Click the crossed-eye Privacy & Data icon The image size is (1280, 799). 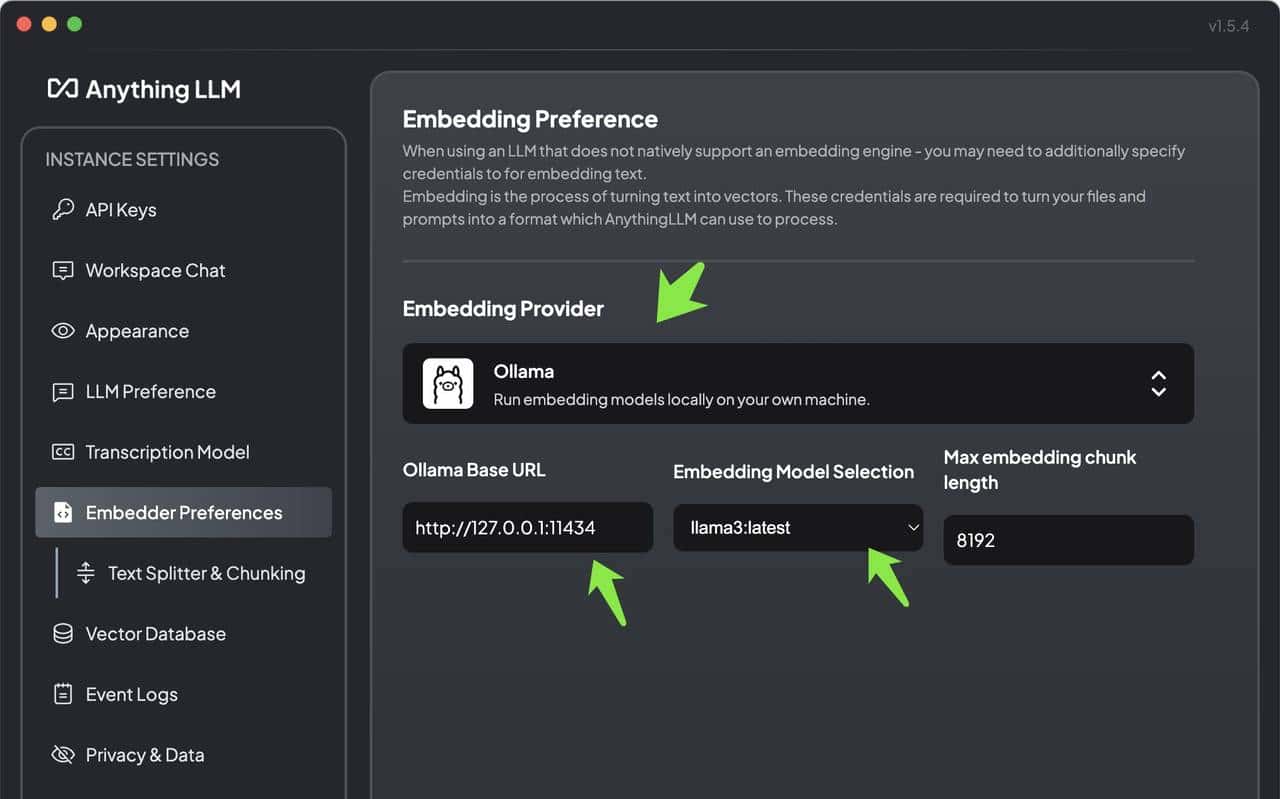(x=63, y=755)
